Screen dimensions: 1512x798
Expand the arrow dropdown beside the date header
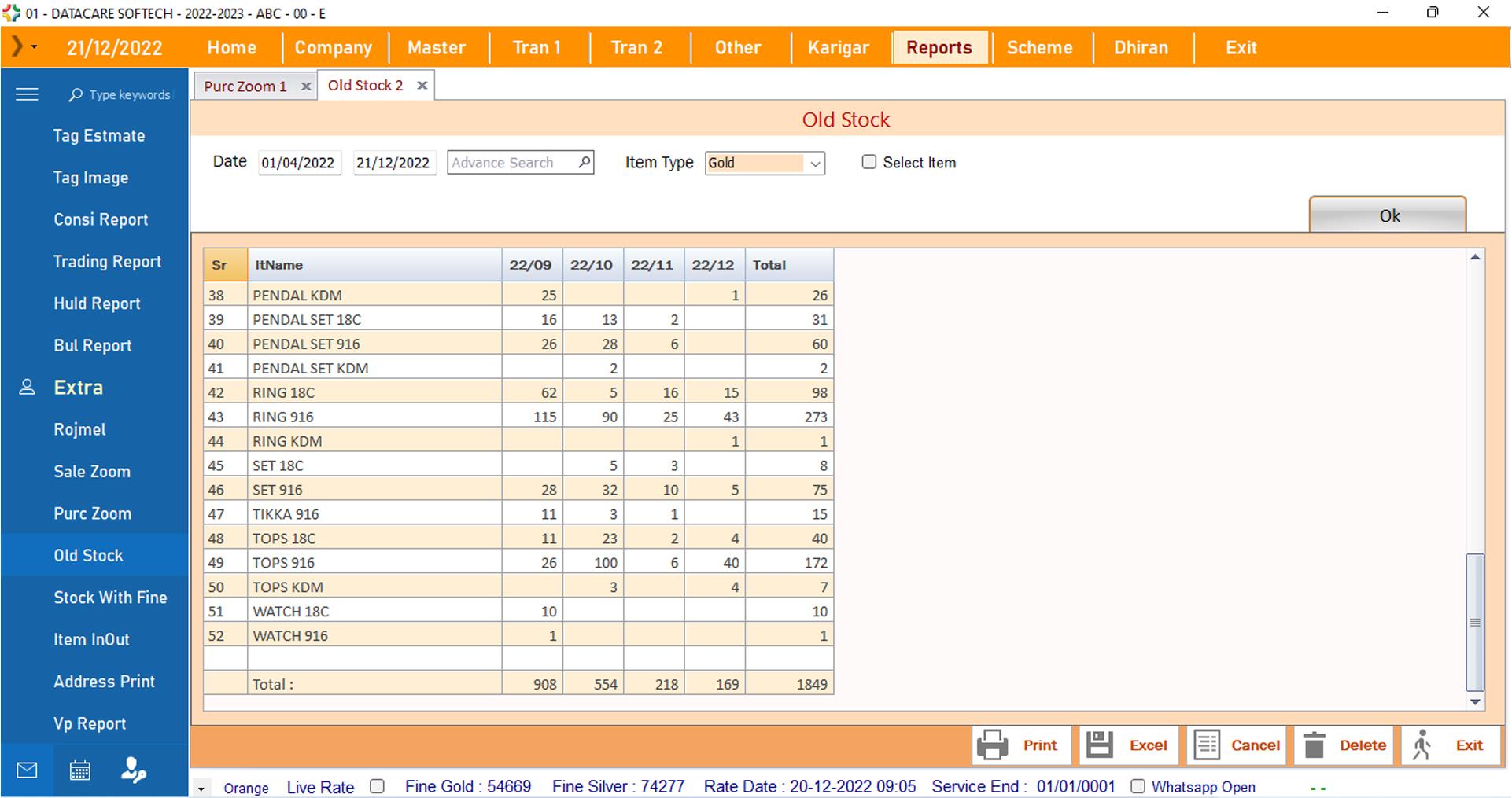coord(34,47)
